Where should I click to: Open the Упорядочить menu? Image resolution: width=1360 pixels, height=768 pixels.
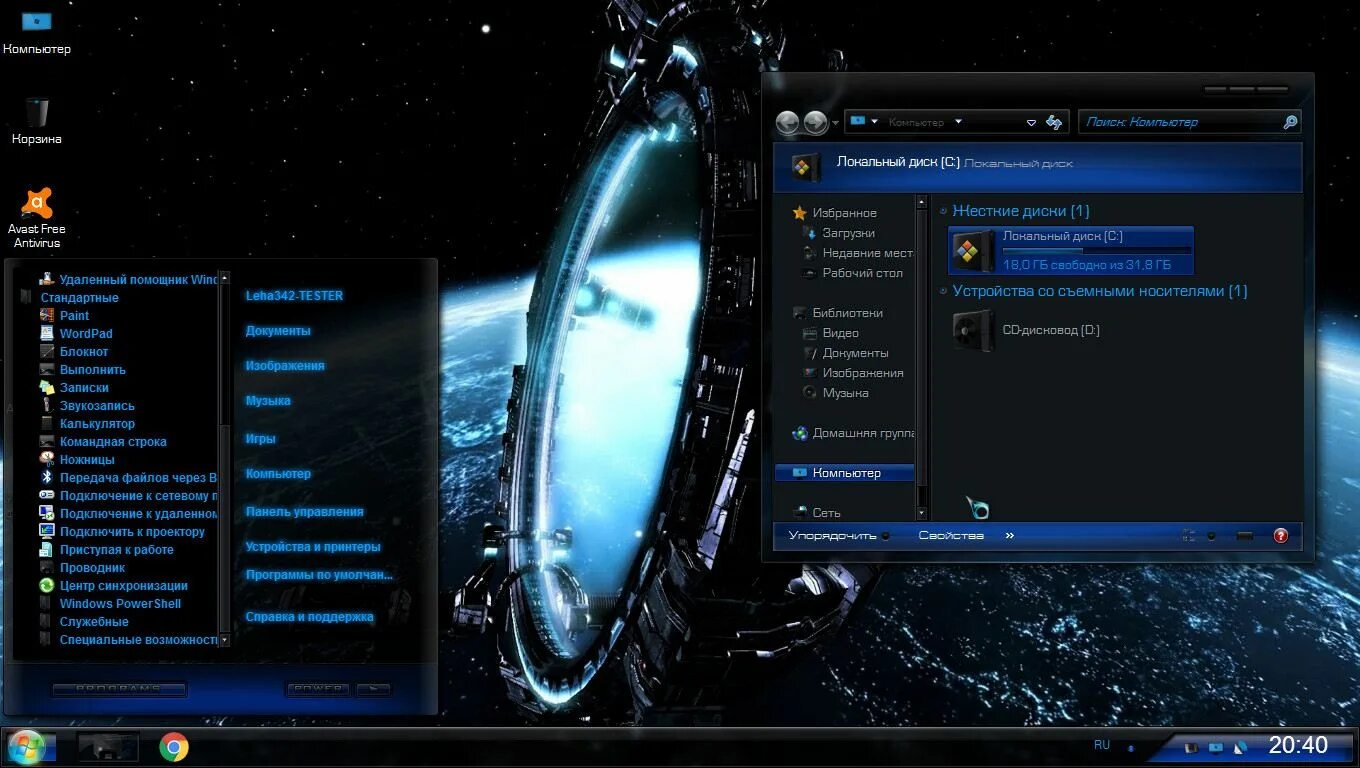point(839,536)
